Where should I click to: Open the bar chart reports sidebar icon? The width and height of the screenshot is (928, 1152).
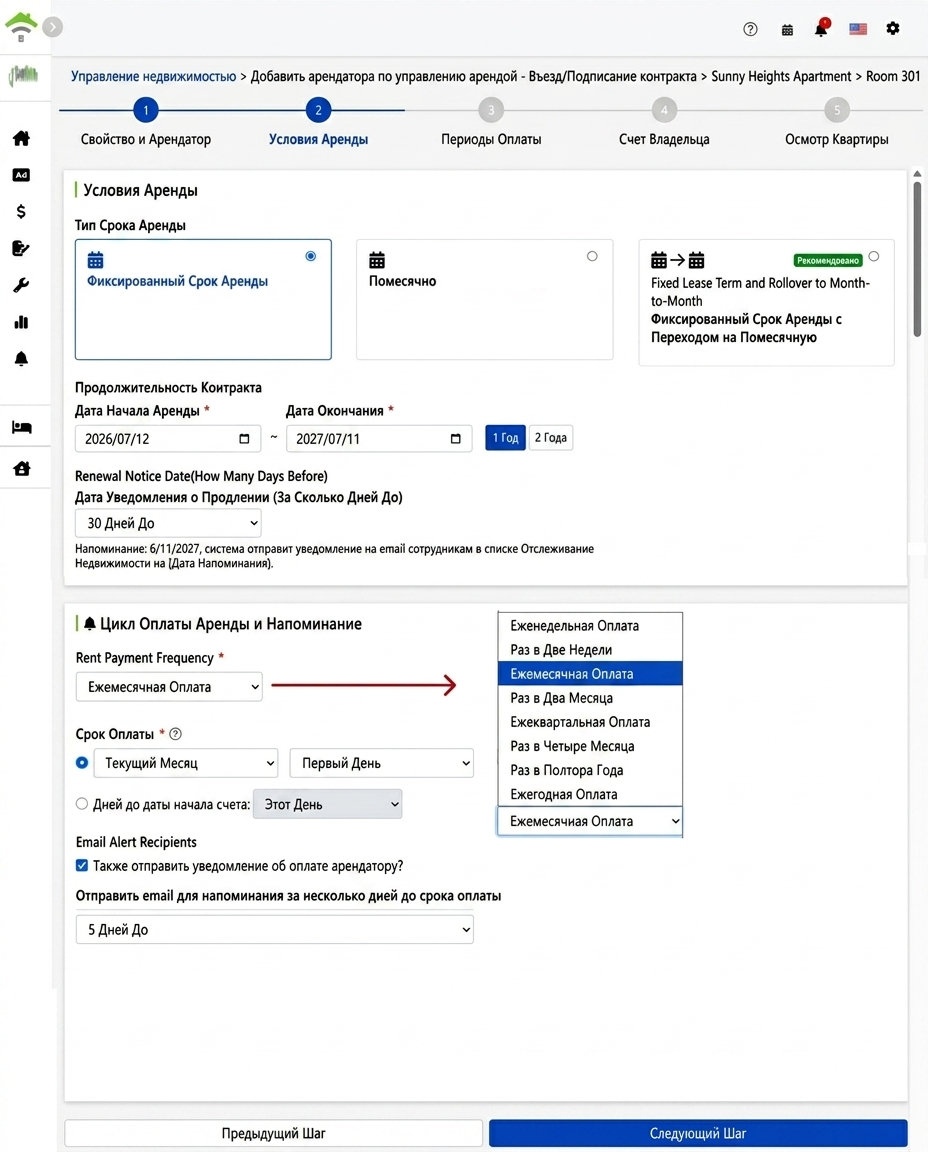pos(21,322)
